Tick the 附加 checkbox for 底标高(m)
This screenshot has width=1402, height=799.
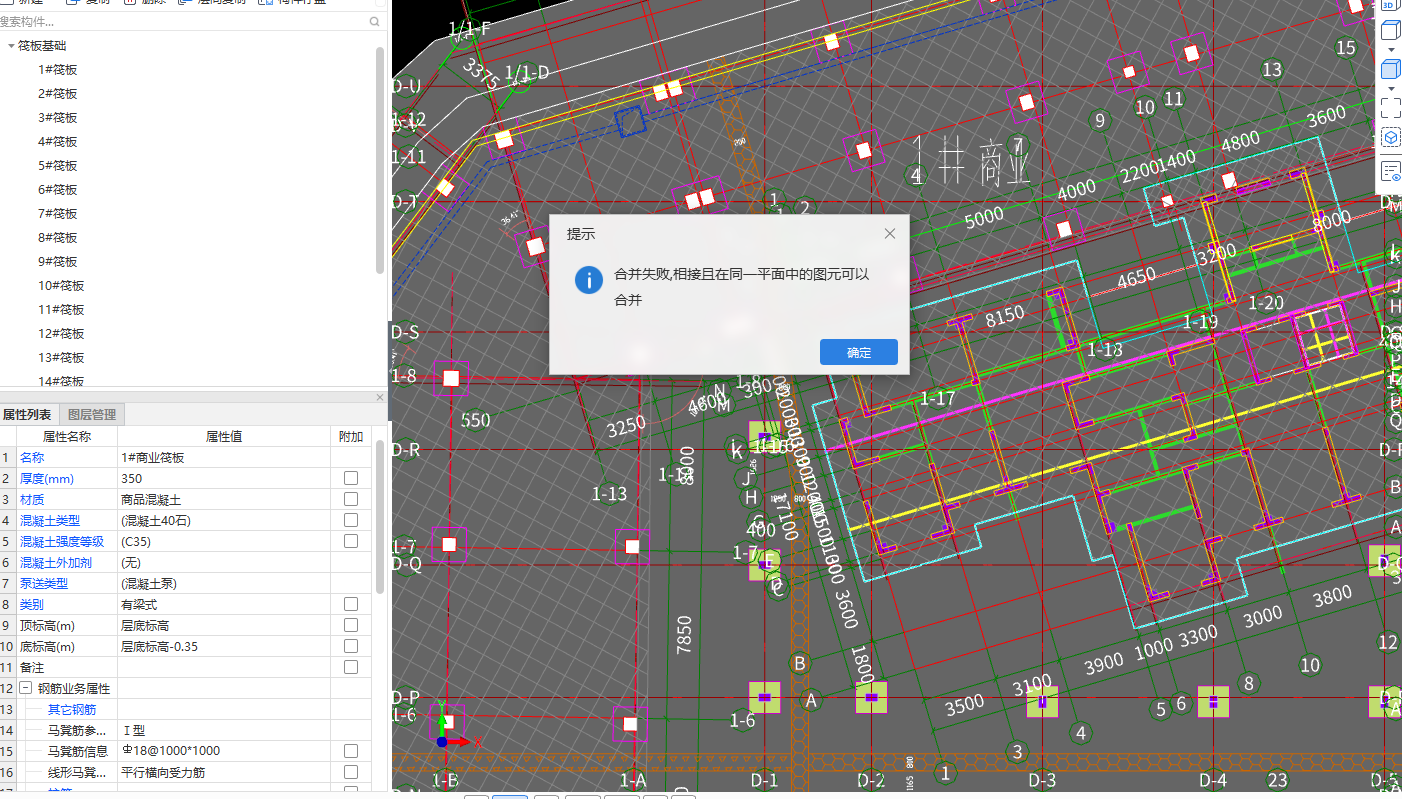(351, 646)
